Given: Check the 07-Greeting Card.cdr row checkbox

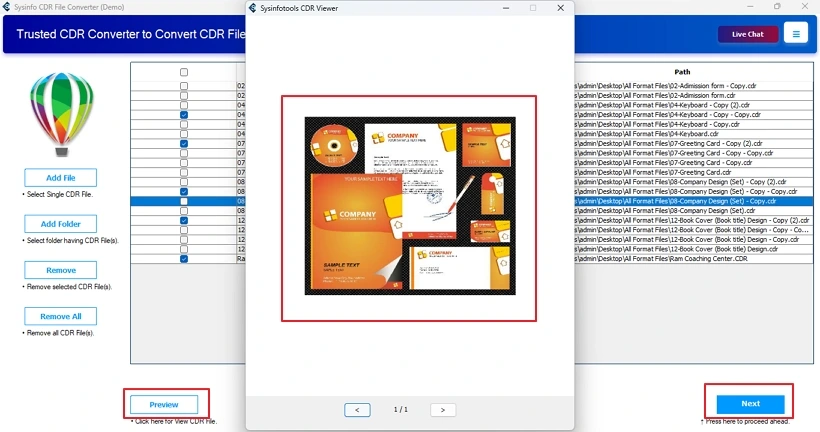Looking at the screenshot, I should point(184,172).
